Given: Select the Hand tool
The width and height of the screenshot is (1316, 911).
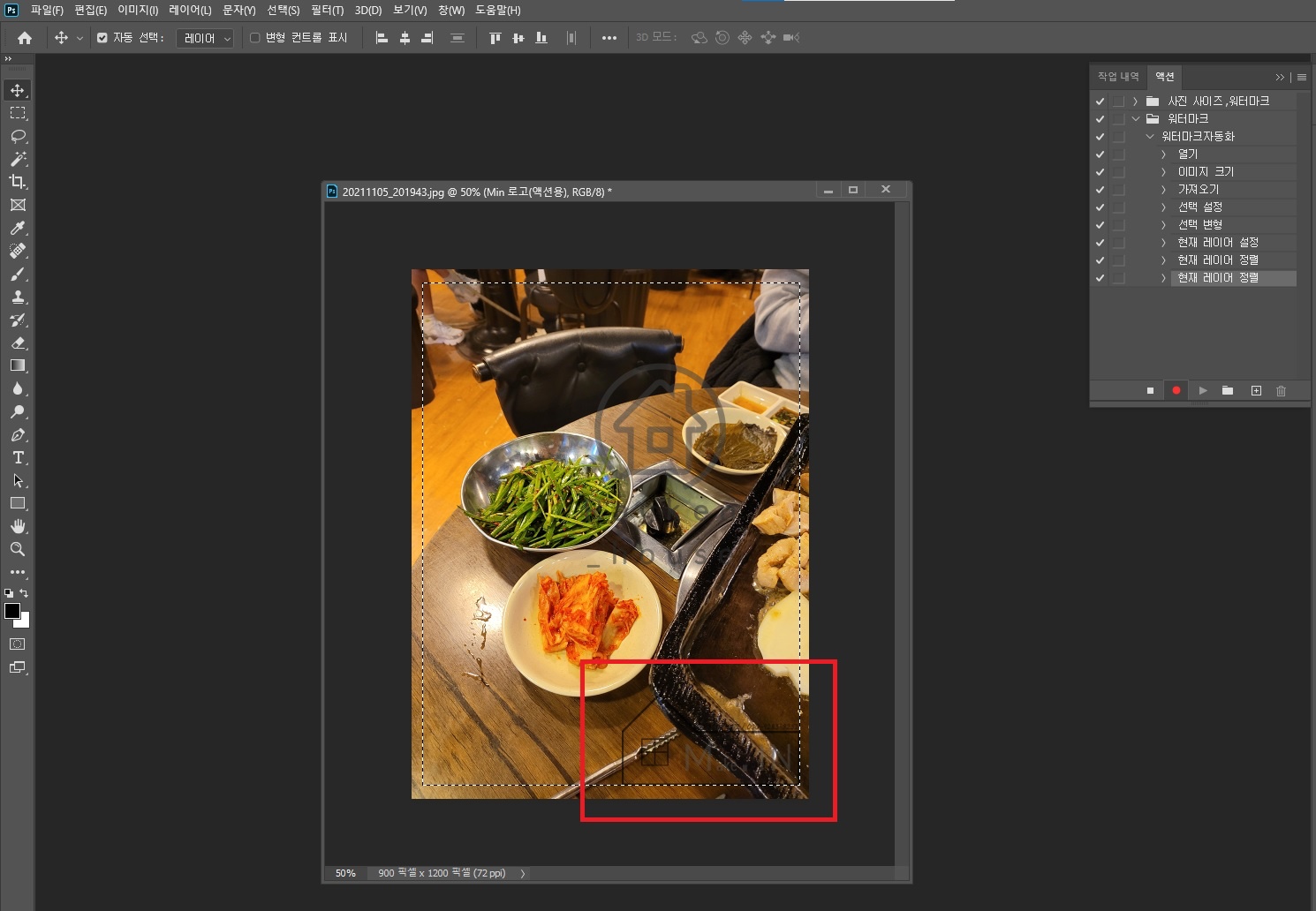Looking at the screenshot, I should point(18,526).
